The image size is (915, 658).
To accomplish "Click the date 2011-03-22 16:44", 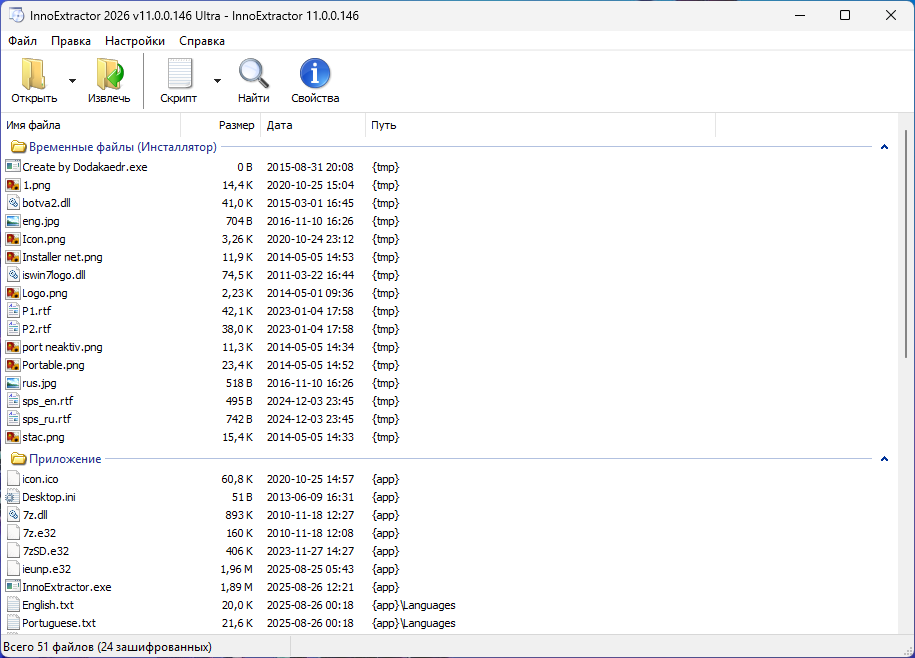I will (x=310, y=275).
